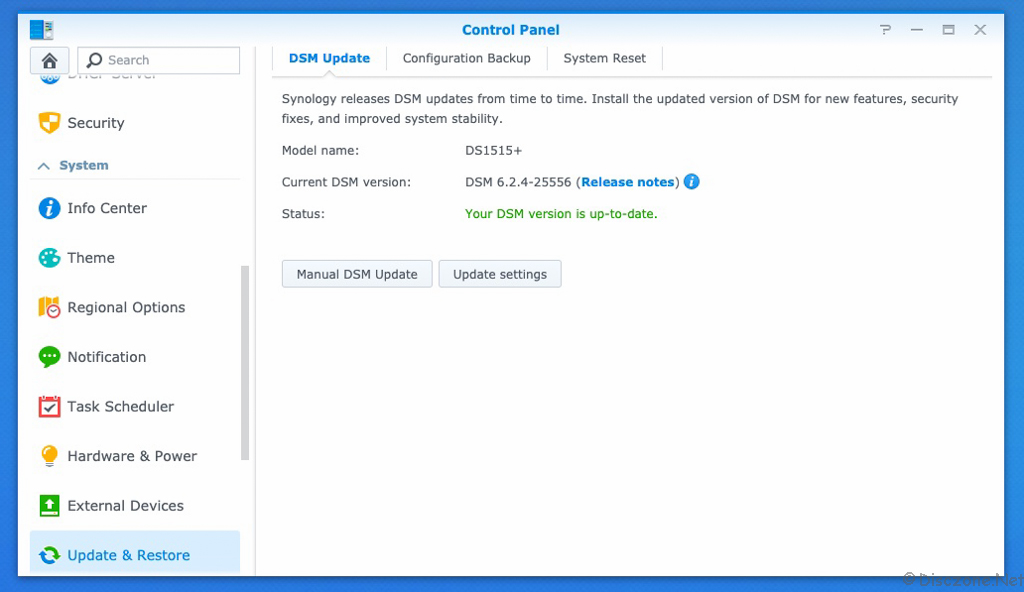Image resolution: width=1024 pixels, height=592 pixels.
Task: Open Task Scheduler via its calendar icon
Action: (49, 406)
